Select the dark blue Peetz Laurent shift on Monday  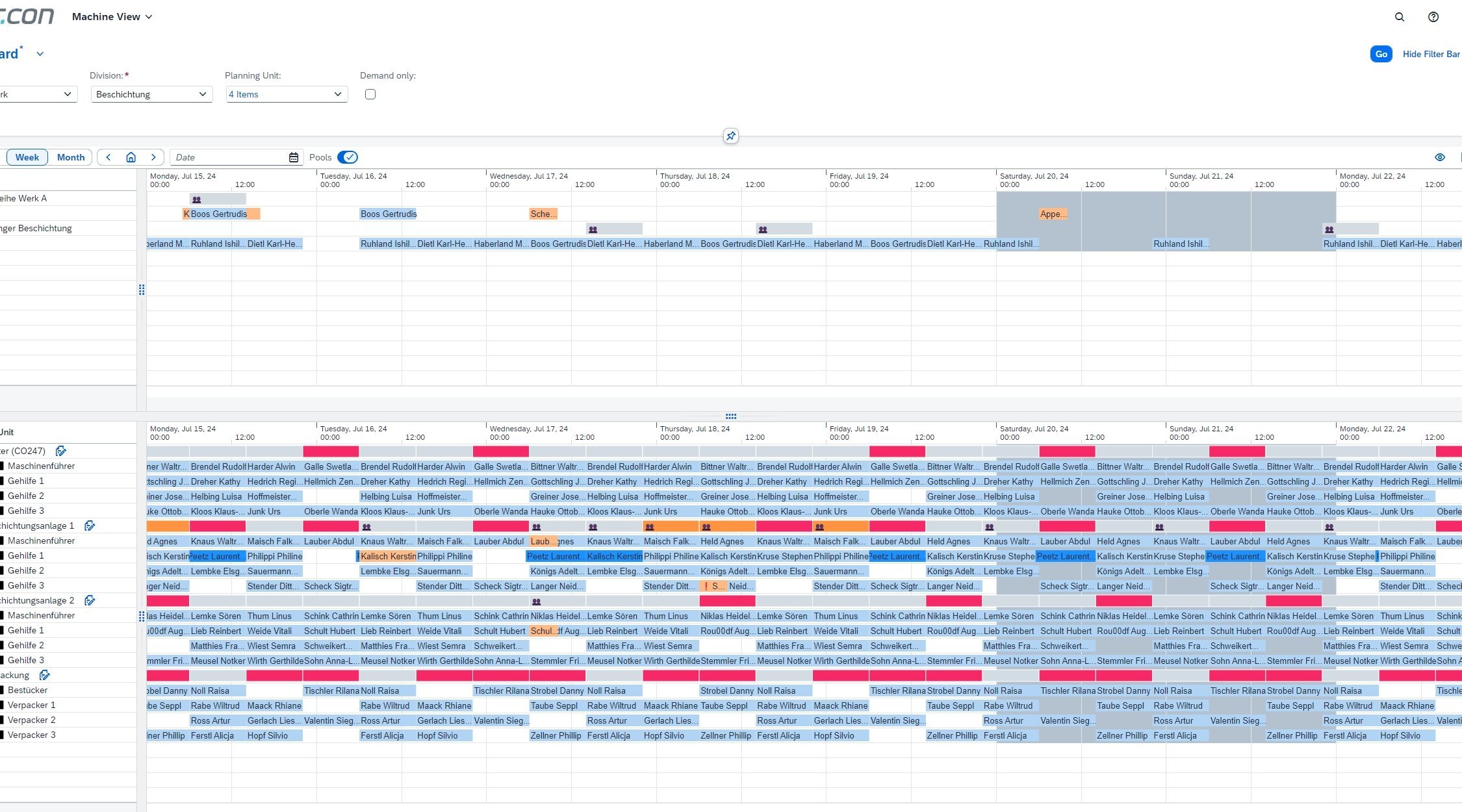pos(218,556)
